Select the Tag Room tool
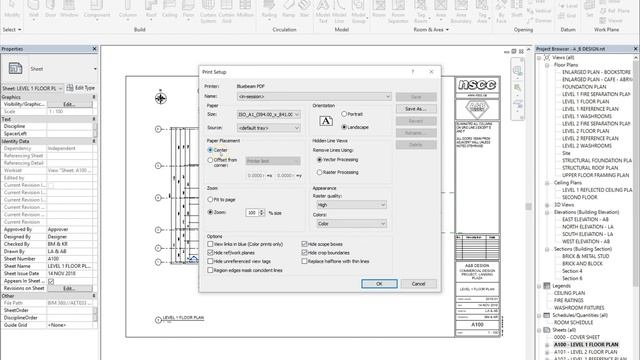Viewport: 640px width, 360px height. pyautogui.click(x=420, y=11)
